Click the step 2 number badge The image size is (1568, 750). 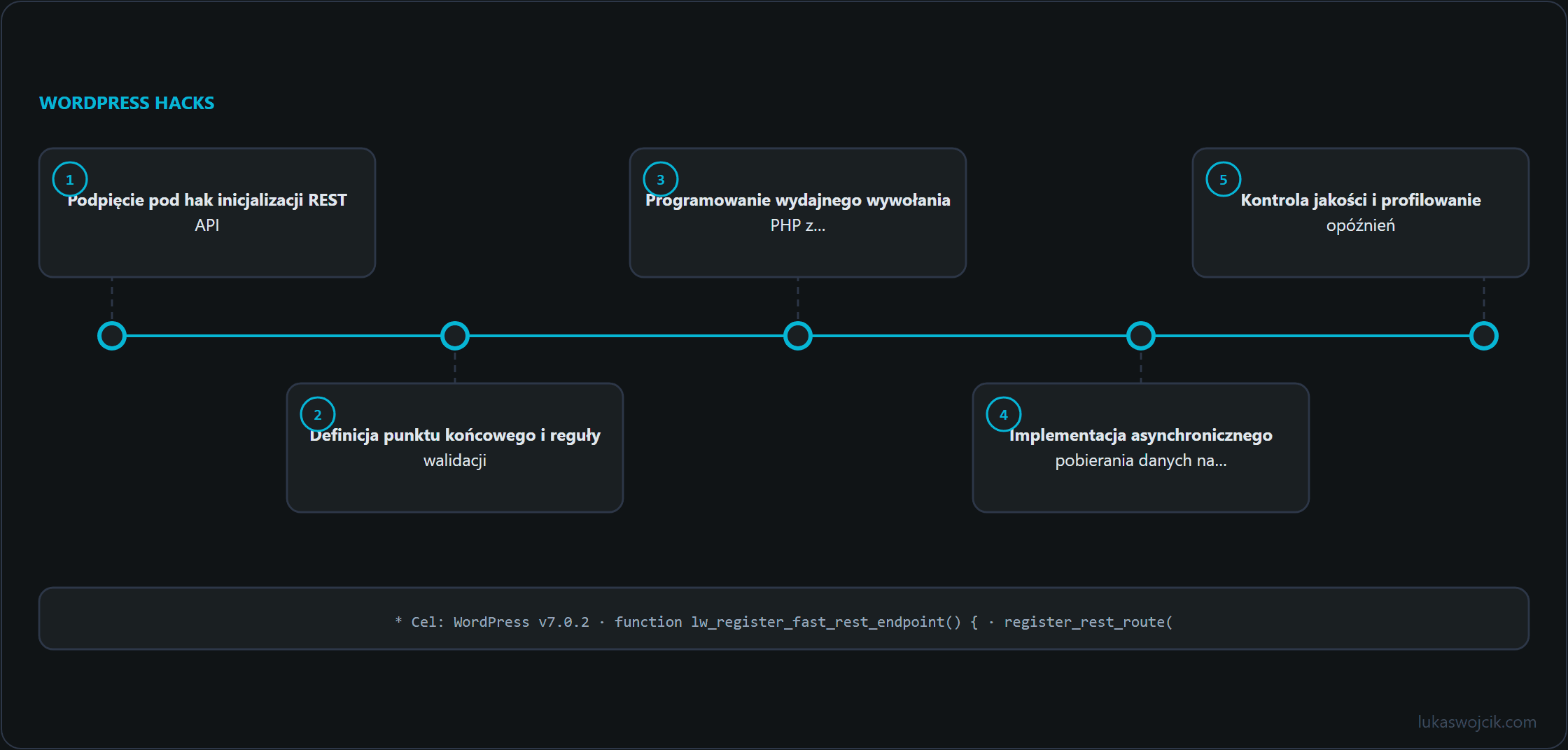(x=318, y=414)
